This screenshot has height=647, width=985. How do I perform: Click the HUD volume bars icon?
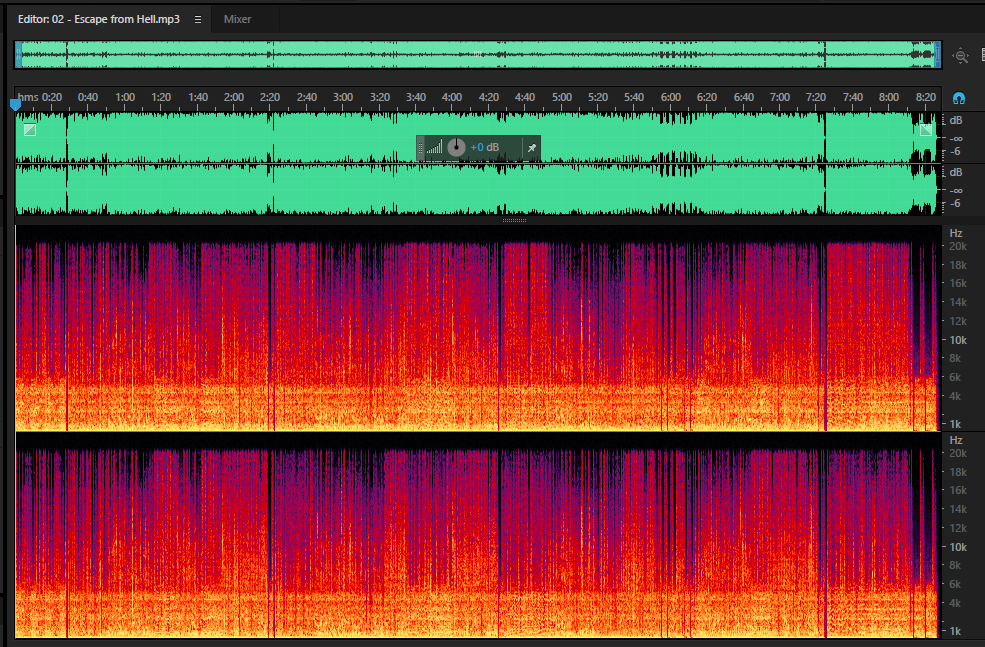434,148
